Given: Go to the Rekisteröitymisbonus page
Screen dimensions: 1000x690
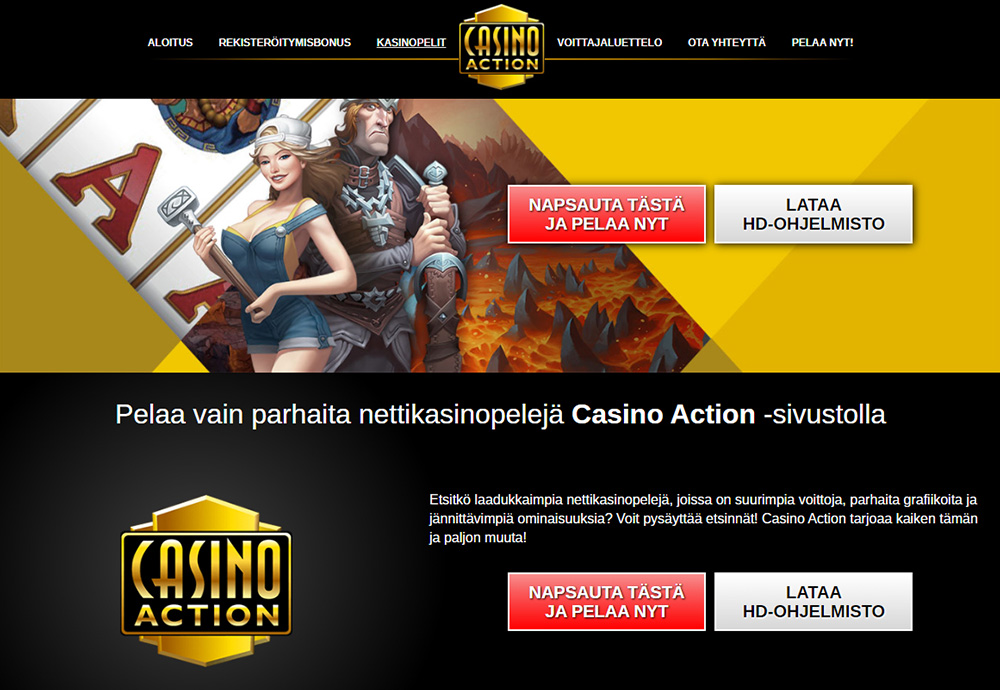Looking at the screenshot, I should [284, 42].
